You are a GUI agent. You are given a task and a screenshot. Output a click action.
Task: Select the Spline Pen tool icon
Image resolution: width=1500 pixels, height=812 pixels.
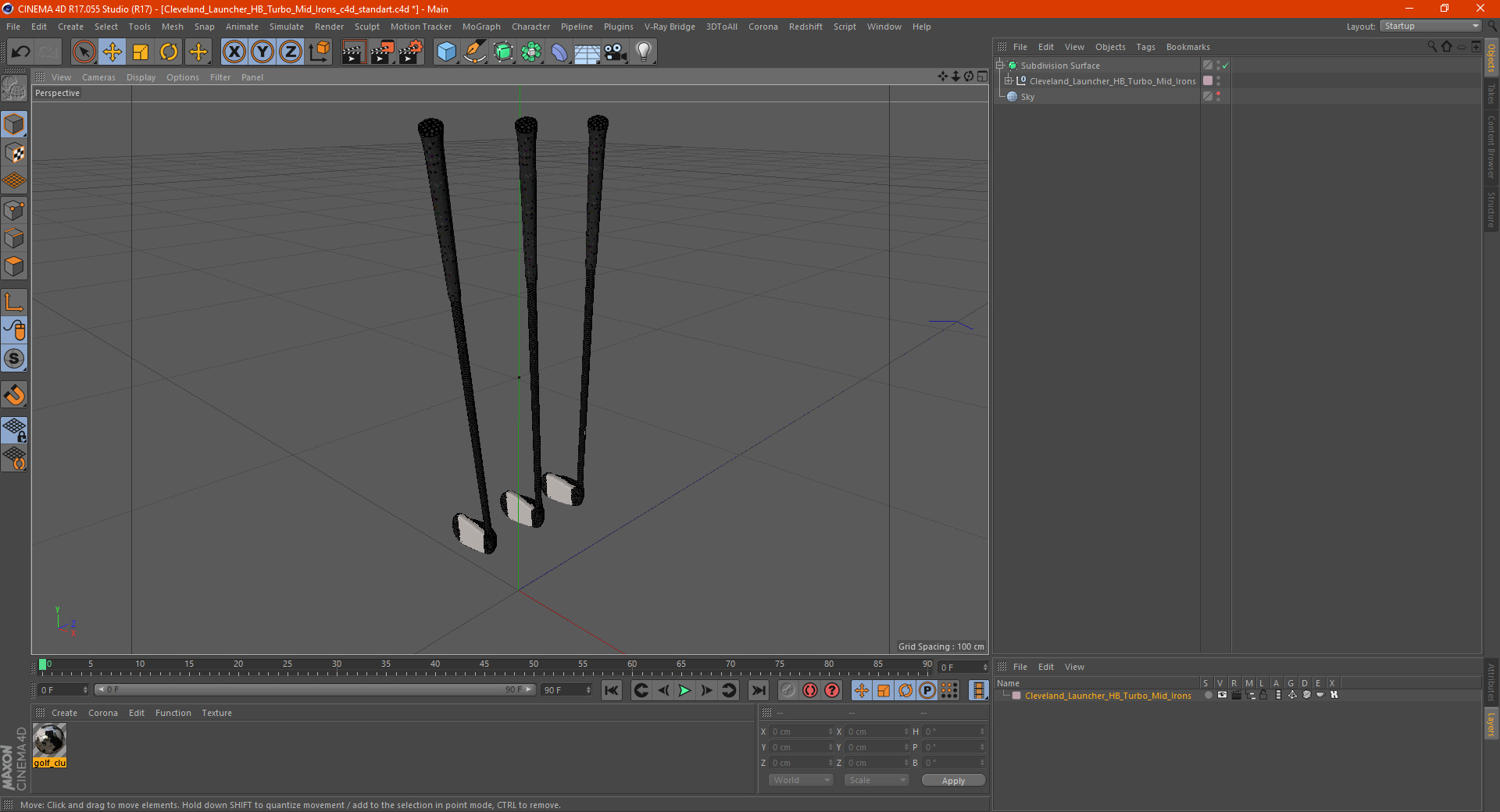[474, 52]
